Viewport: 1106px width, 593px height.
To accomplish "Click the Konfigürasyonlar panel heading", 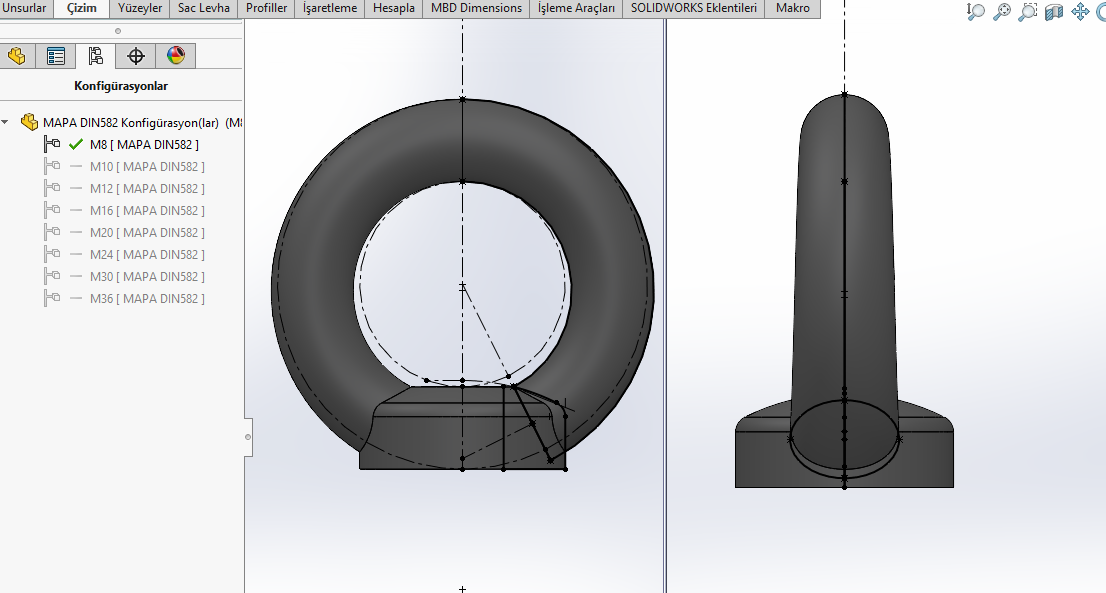I will pyautogui.click(x=121, y=86).
